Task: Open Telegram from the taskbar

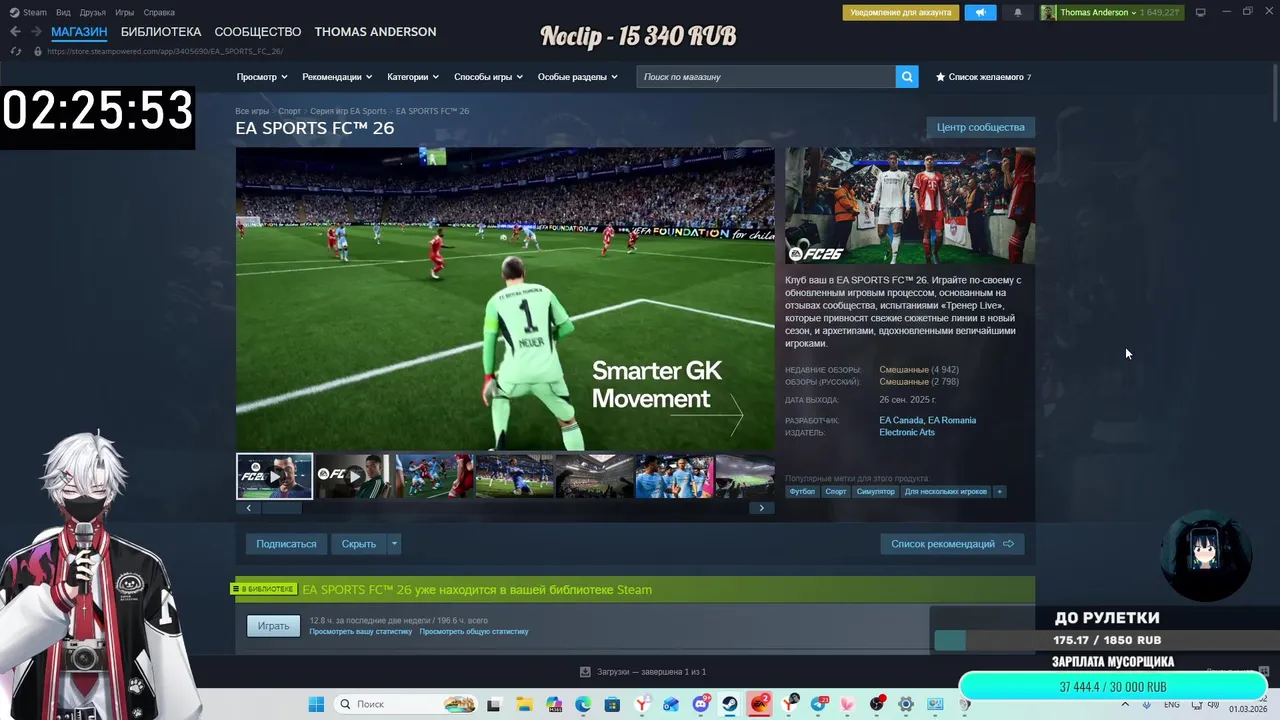Action: click(x=819, y=704)
